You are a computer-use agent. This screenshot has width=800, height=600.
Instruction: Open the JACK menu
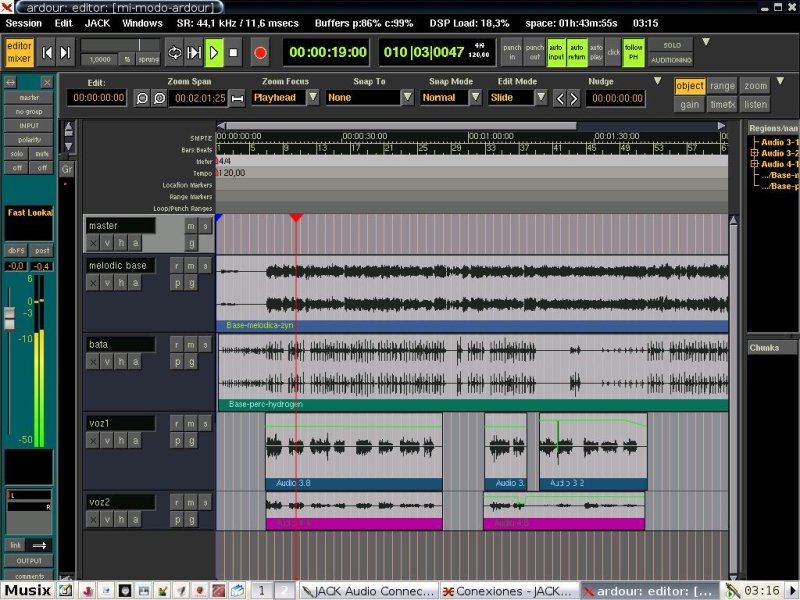click(x=97, y=23)
